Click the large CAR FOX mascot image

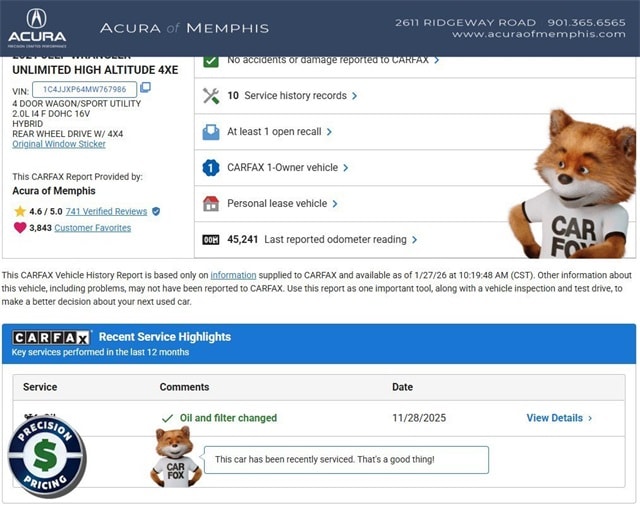pyautogui.click(x=573, y=185)
